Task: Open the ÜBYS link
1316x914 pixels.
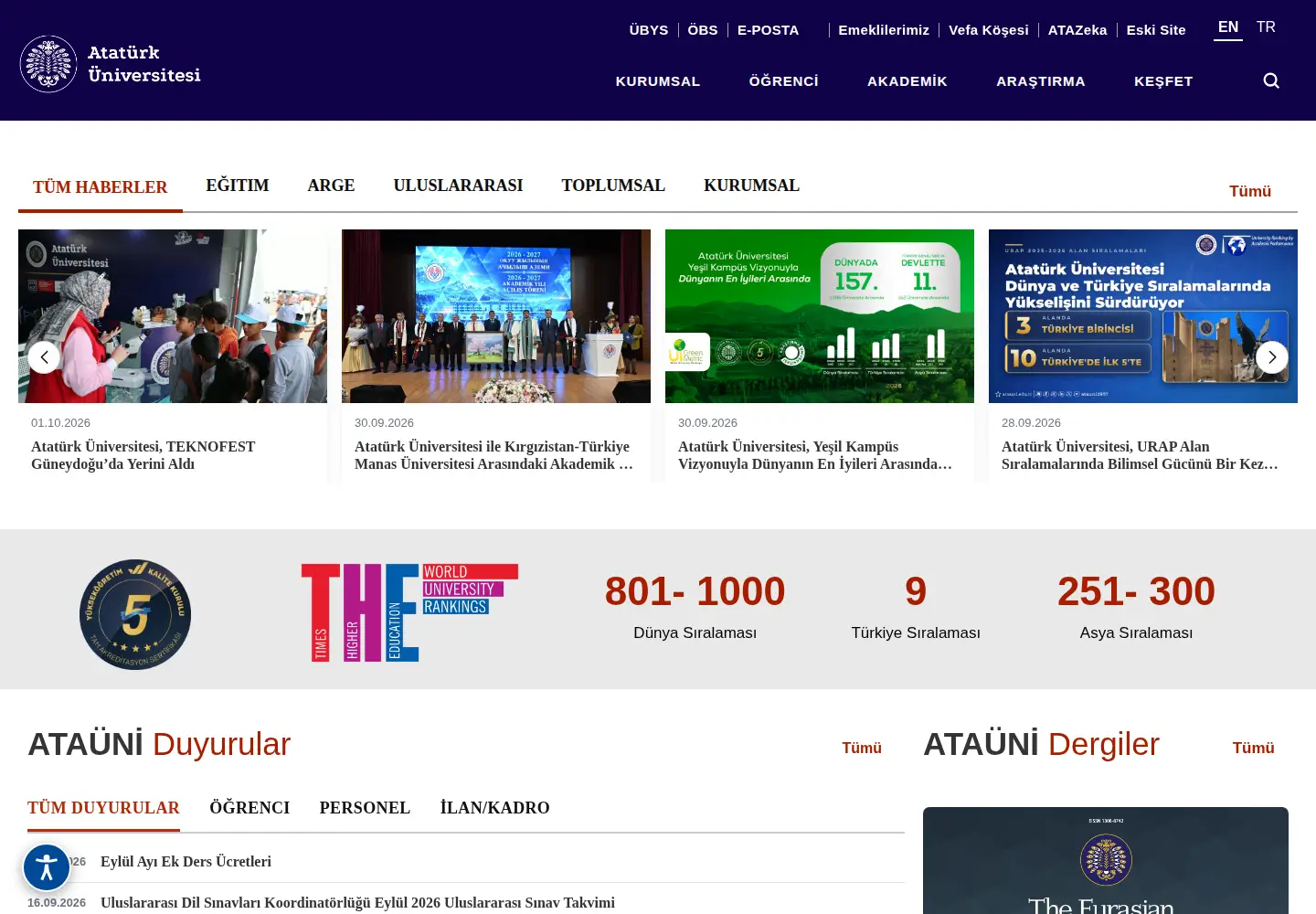Action: [649, 30]
